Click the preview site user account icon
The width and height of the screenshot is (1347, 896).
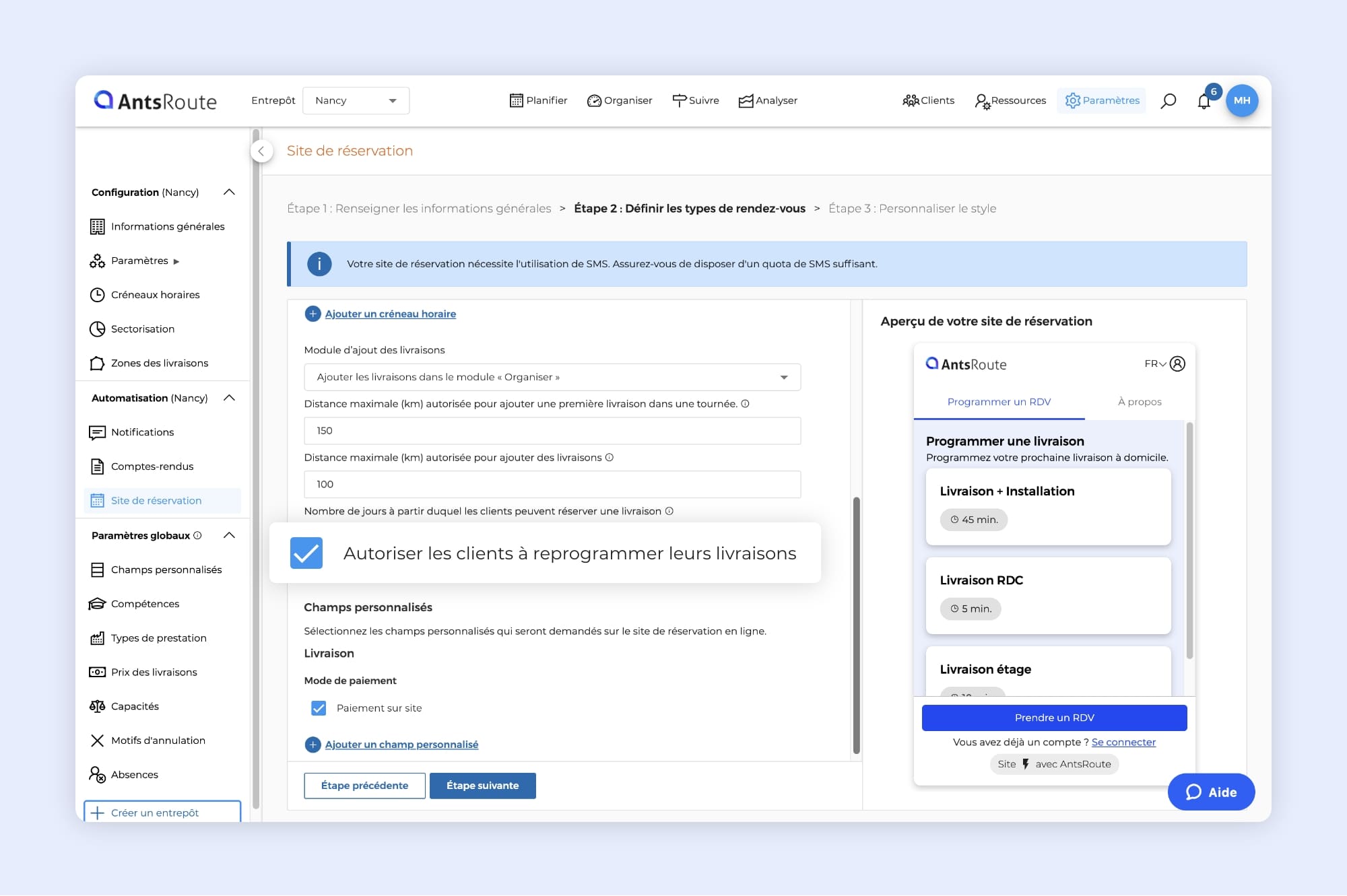(x=1177, y=364)
